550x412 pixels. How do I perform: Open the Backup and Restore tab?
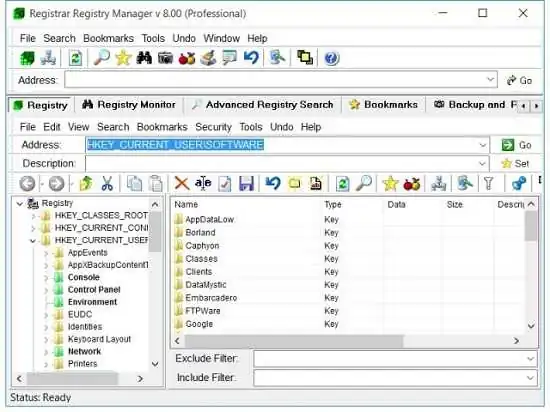click(x=474, y=104)
